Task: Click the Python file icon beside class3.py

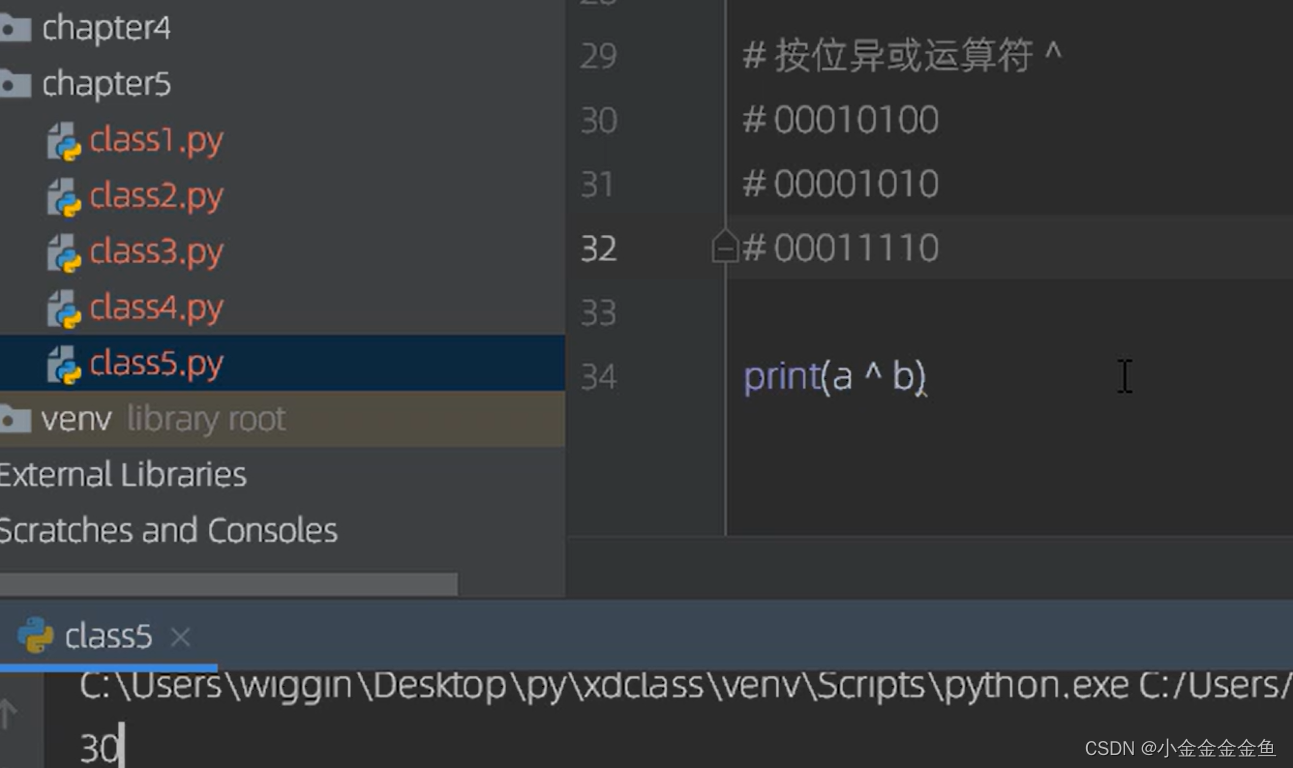Action: [66, 252]
